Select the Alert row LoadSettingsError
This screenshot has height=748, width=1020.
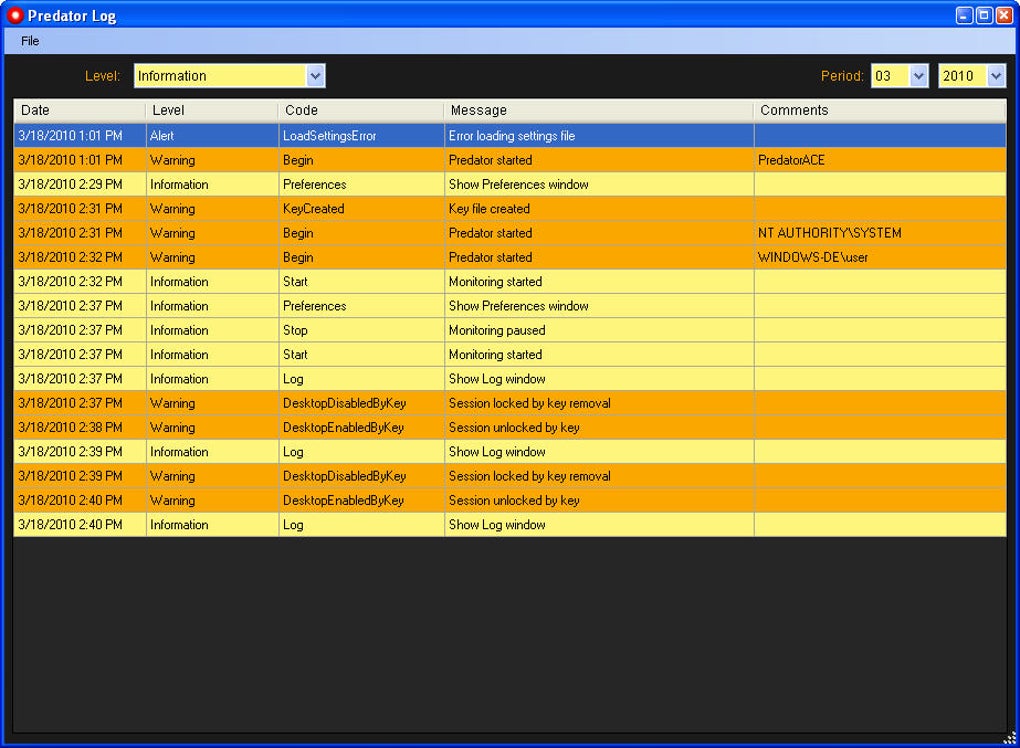click(x=510, y=135)
